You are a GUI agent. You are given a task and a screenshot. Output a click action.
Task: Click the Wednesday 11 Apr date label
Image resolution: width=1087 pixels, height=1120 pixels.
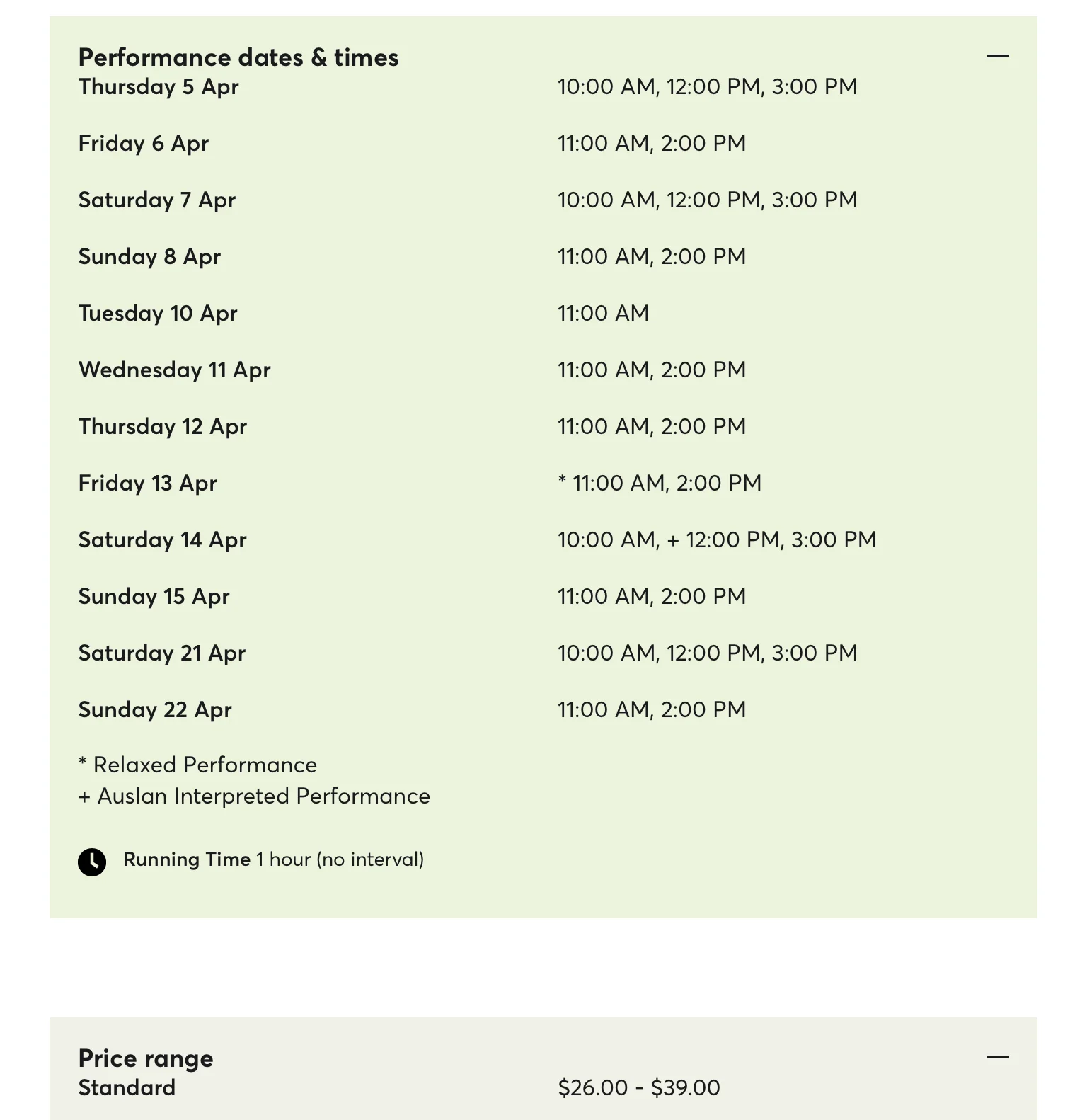tap(175, 370)
